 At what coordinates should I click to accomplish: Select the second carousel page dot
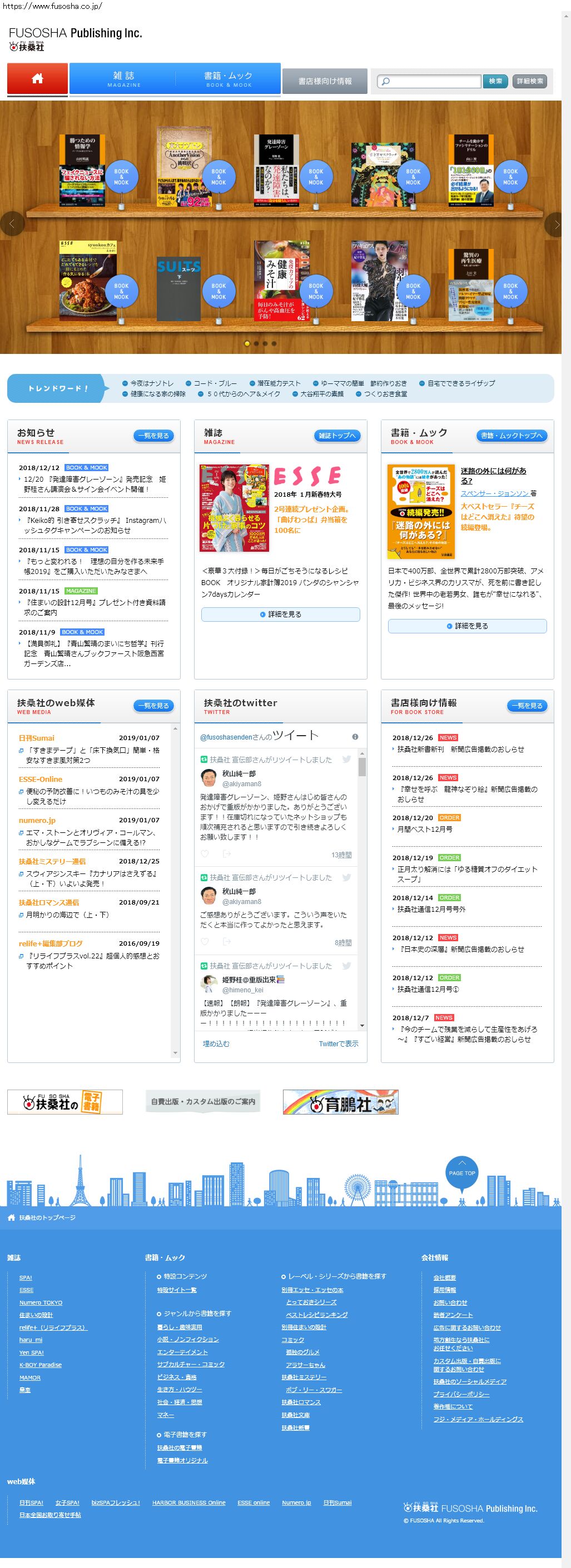(x=256, y=343)
